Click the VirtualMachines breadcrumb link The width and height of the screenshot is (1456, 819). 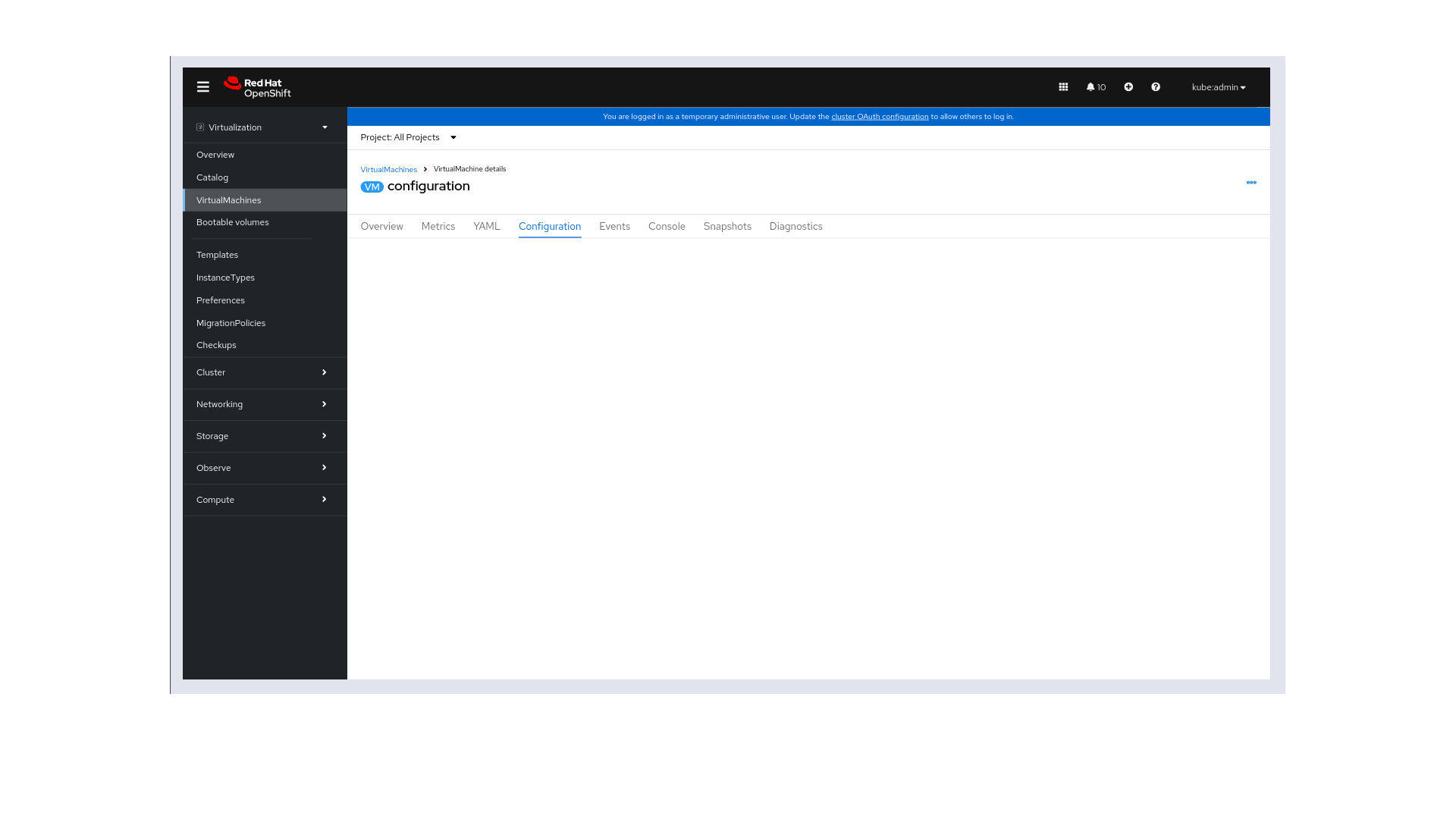pyautogui.click(x=388, y=170)
